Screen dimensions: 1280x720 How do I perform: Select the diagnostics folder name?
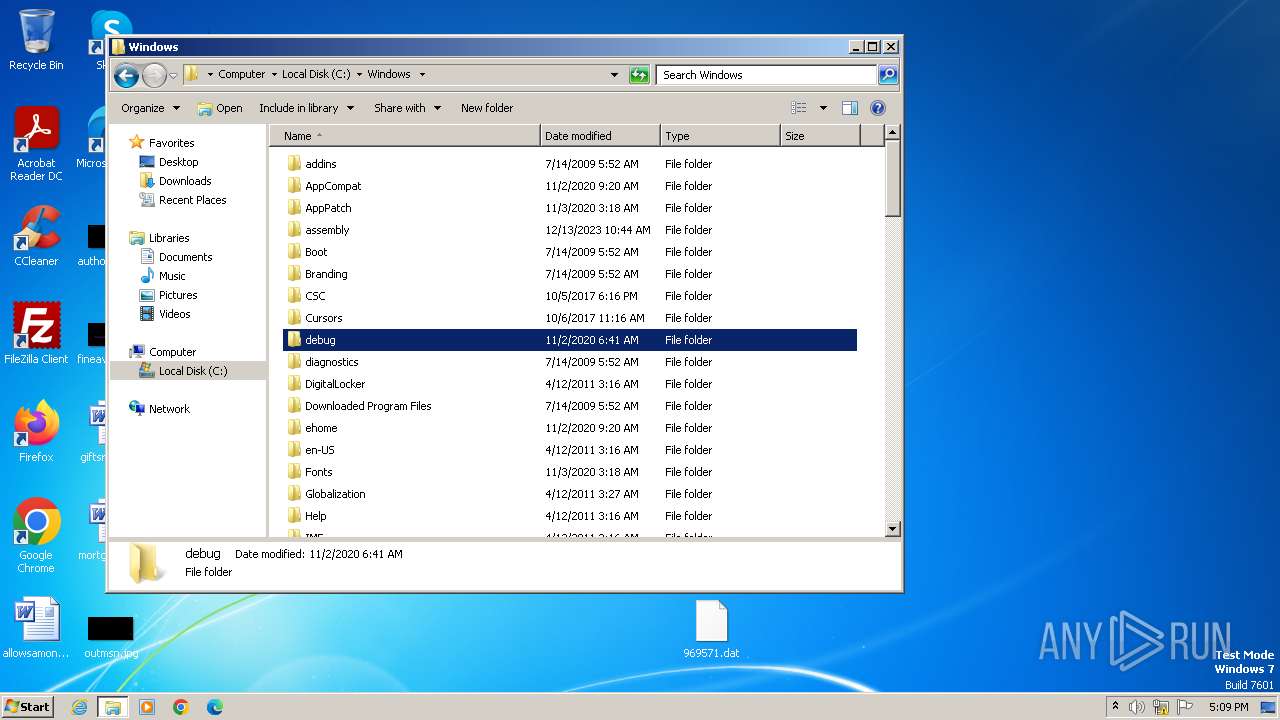[332, 362]
